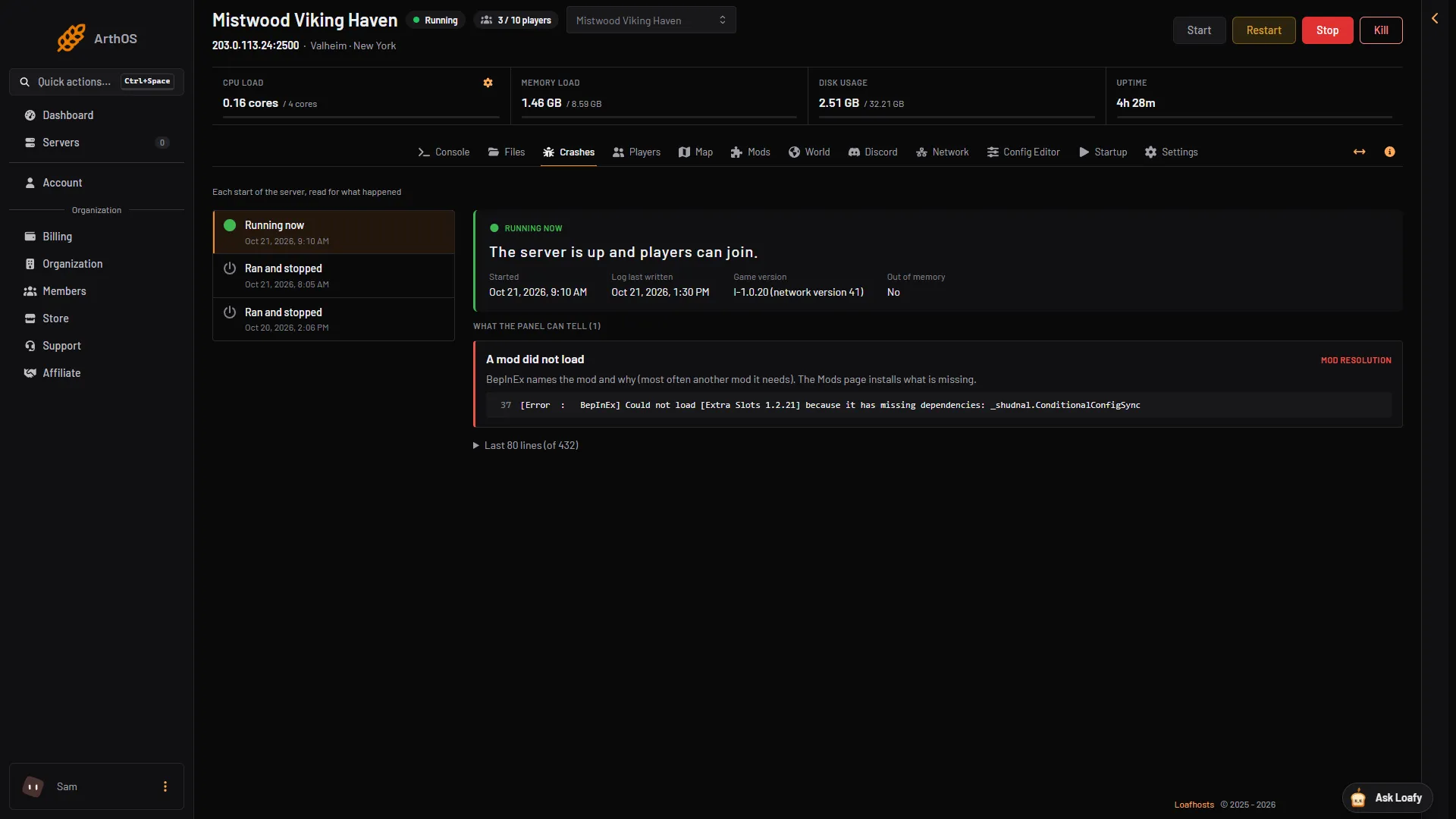The width and height of the screenshot is (1456, 819).
Task: Click the Uptime value 4h 28m
Action: tap(1135, 103)
